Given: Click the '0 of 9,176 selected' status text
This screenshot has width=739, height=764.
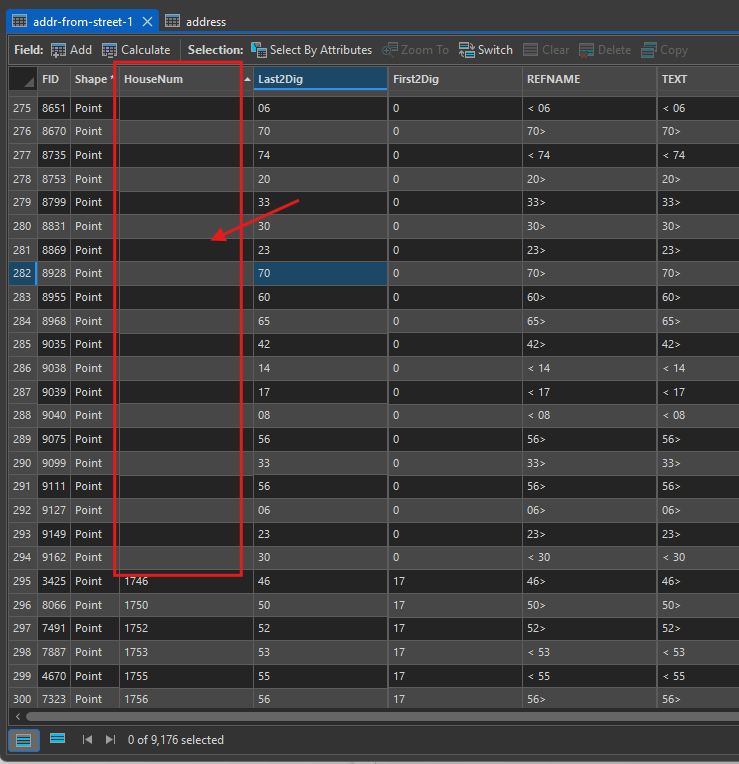Looking at the screenshot, I should [176, 740].
